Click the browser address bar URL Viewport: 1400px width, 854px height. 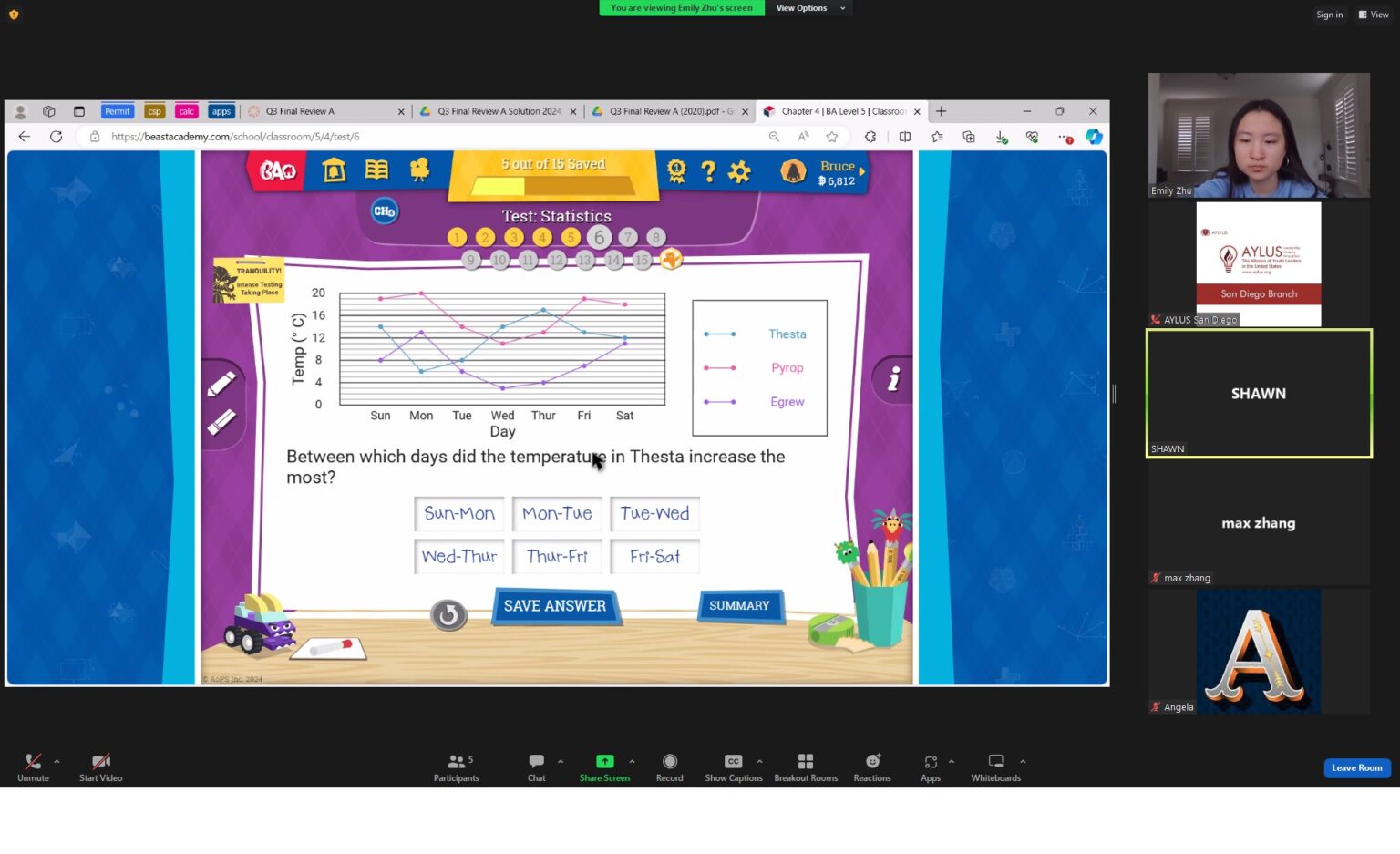235,137
